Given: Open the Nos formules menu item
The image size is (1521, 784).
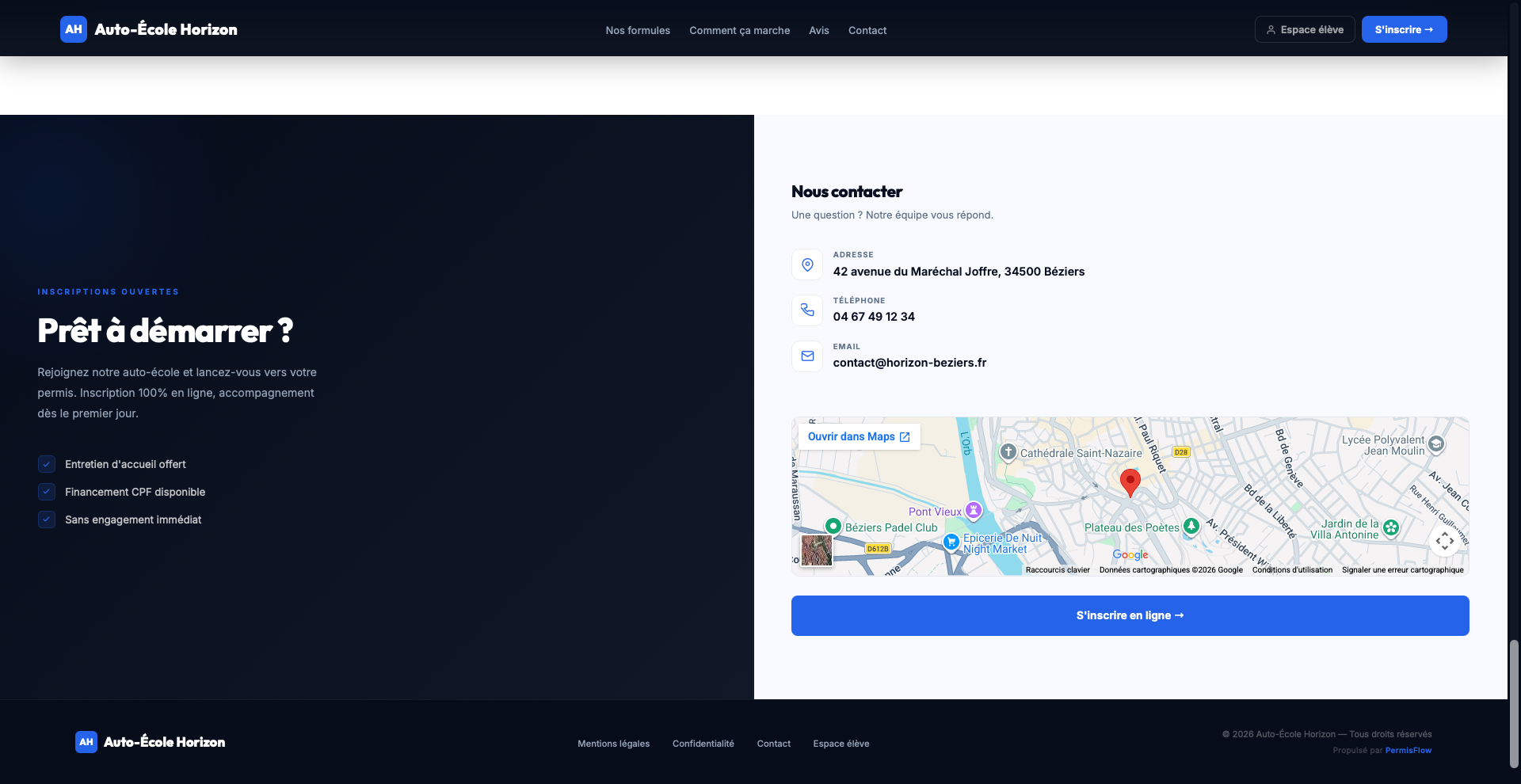Looking at the screenshot, I should (638, 30).
